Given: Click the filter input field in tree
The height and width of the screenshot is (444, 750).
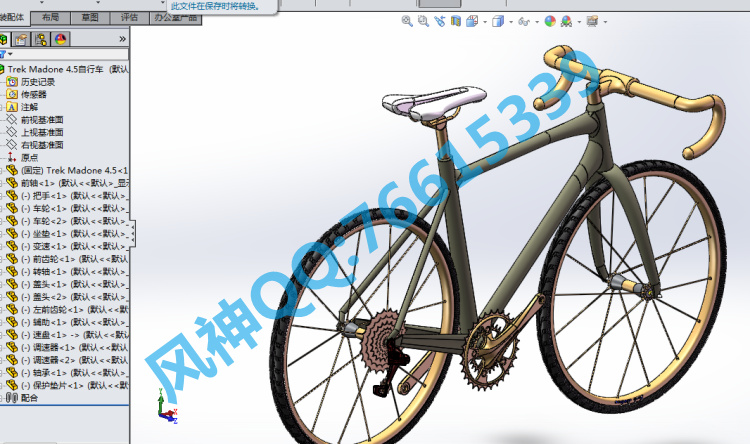Looking at the screenshot, I should (71, 54).
